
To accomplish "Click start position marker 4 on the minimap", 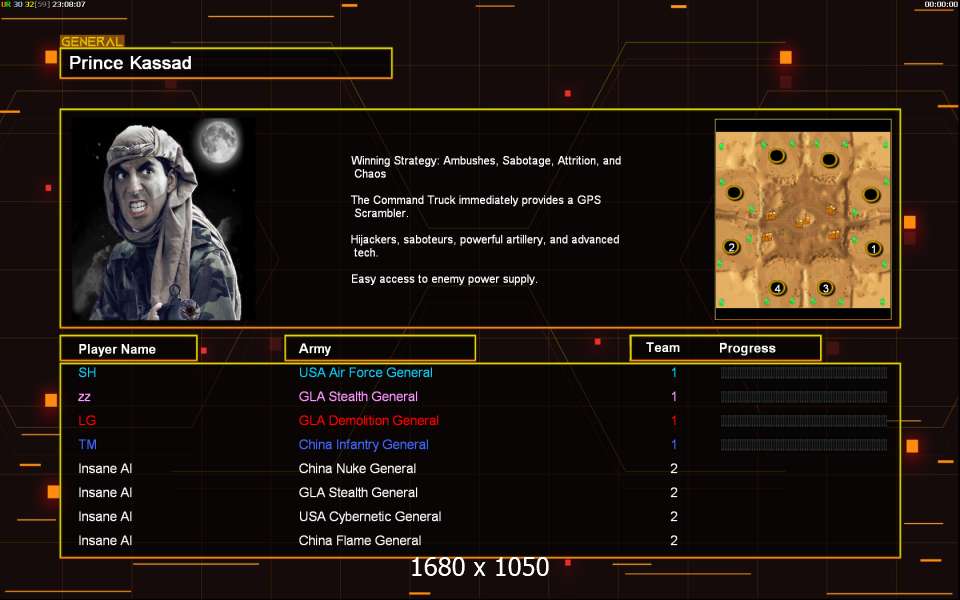I will (778, 288).
